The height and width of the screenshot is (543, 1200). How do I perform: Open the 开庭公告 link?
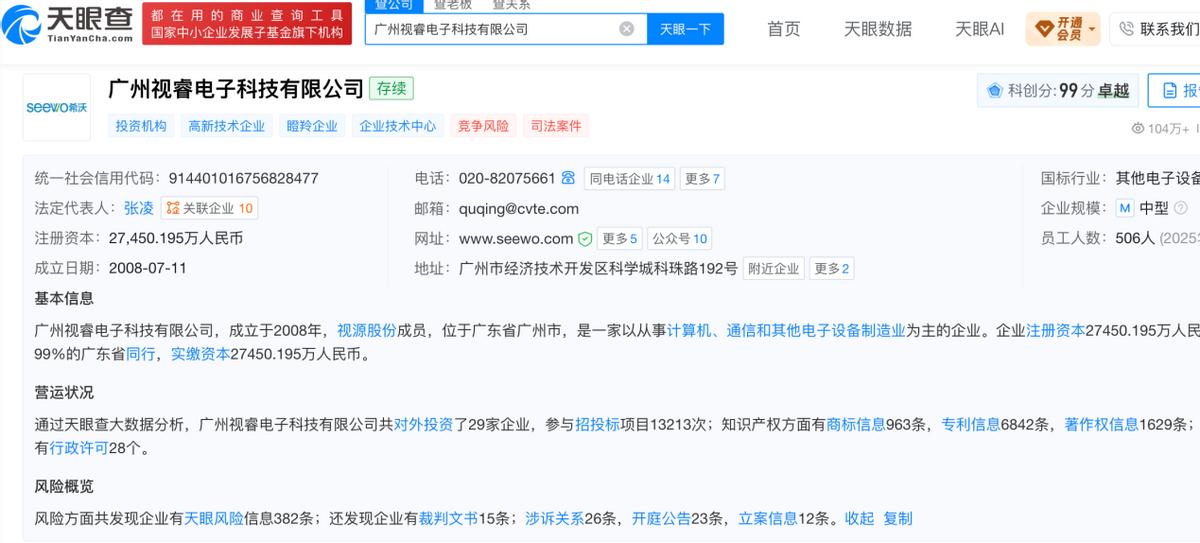(661, 518)
